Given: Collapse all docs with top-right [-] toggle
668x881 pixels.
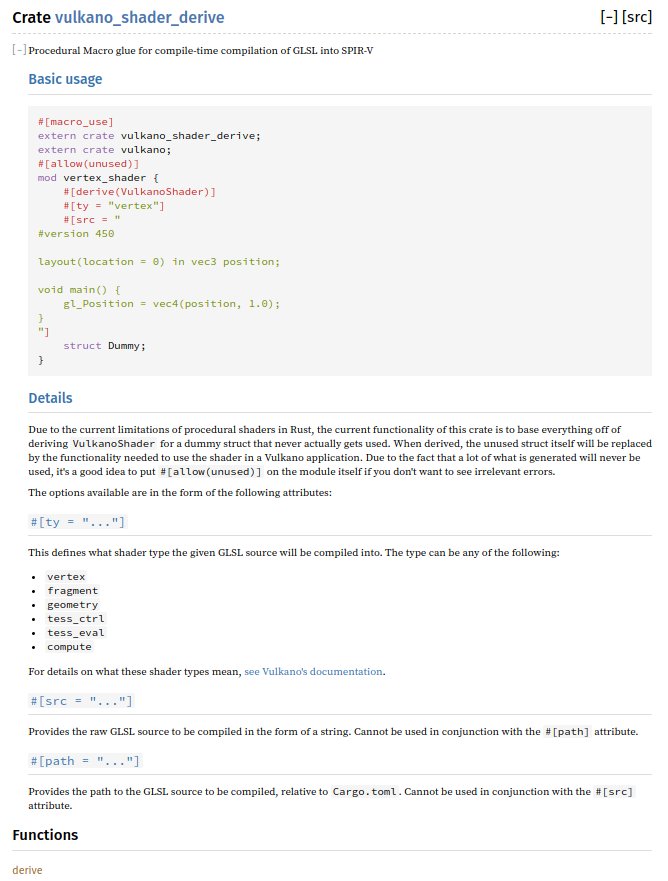Looking at the screenshot, I should (609, 17).
